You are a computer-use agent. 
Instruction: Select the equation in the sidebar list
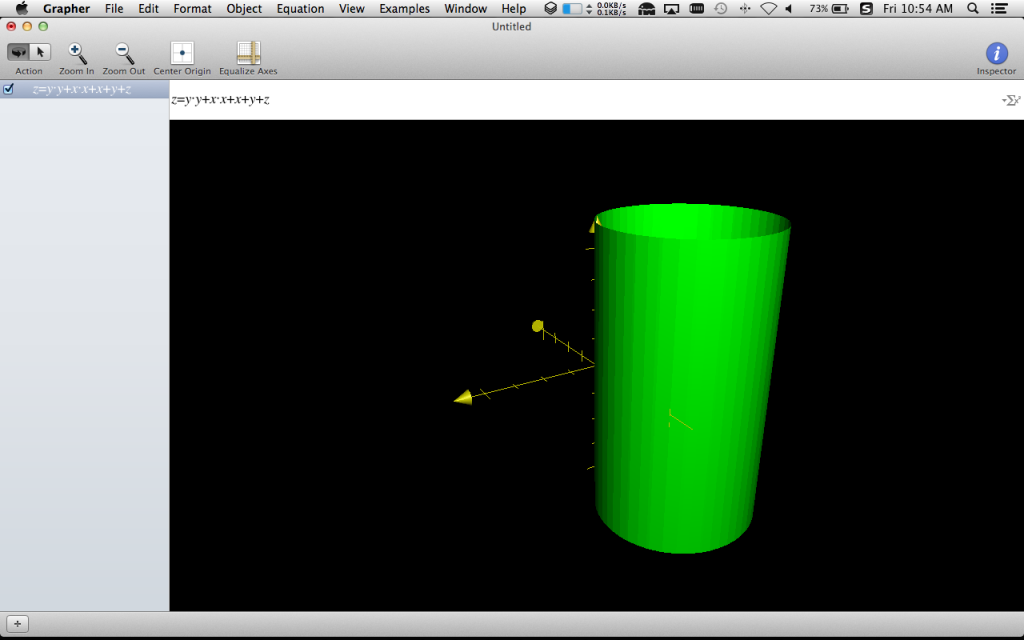tap(82, 89)
